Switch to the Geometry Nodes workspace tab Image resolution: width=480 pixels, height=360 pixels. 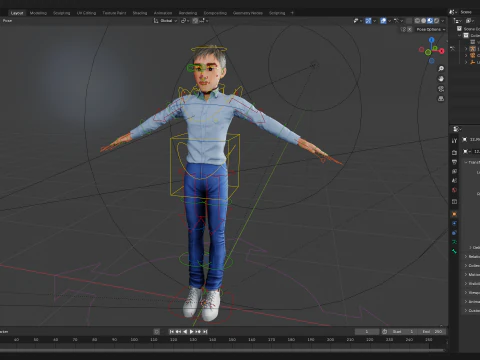(248, 13)
